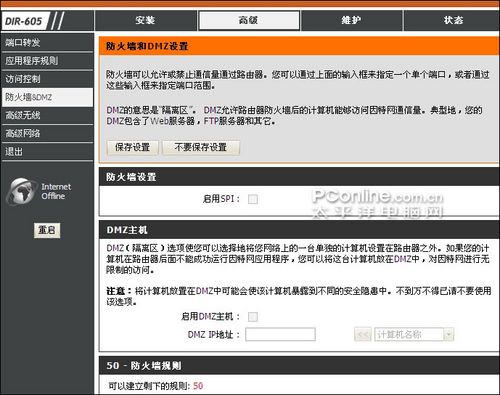This screenshot has width=500, height=395.
Task: Switch to the 维护 (Maintenance) tab
Action: coord(352,20)
